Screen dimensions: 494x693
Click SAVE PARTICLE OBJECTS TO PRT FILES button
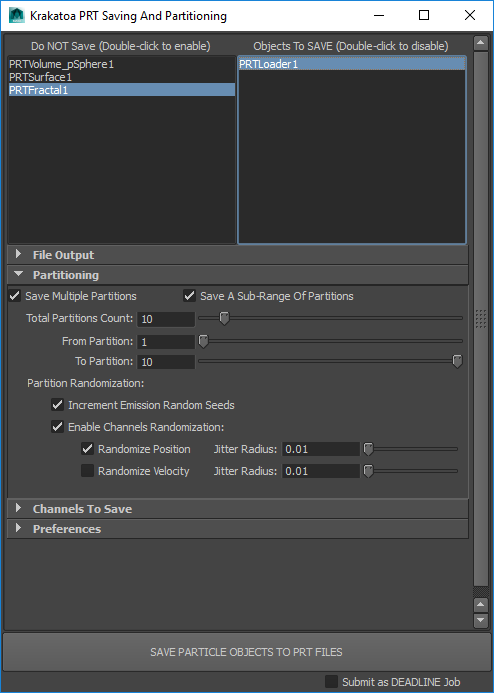(246, 652)
